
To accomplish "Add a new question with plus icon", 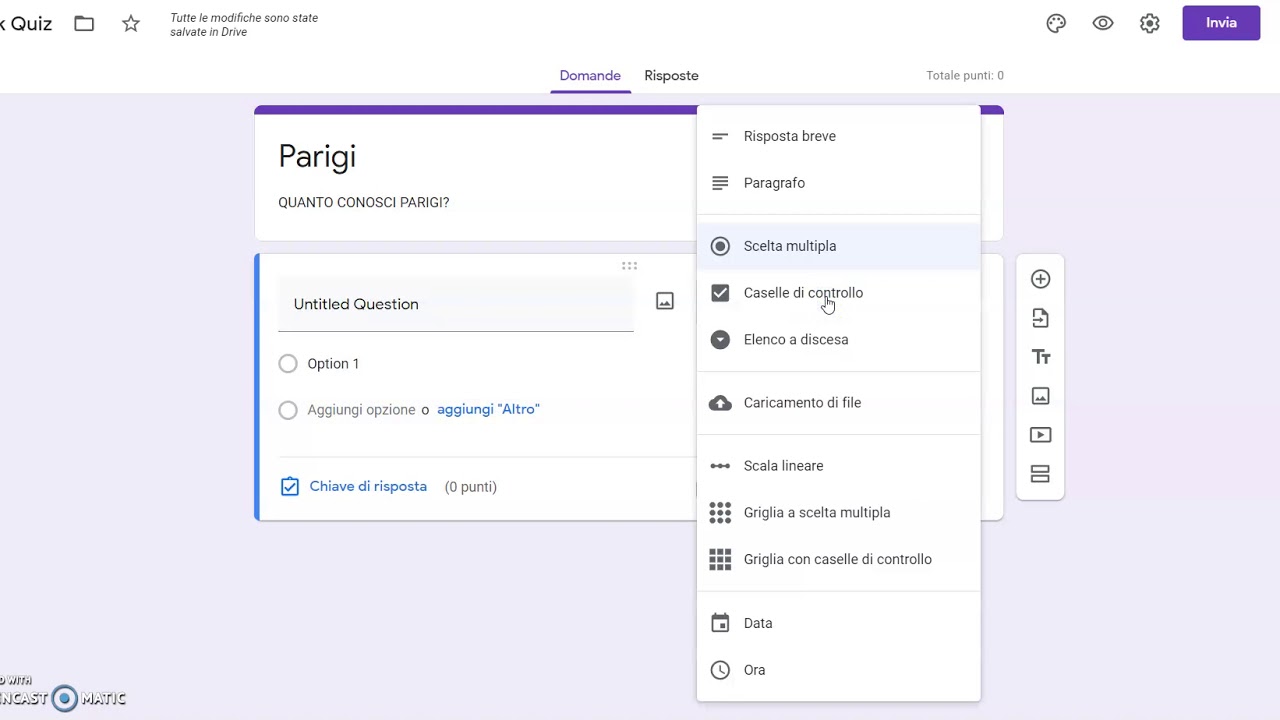I will [x=1040, y=279].
